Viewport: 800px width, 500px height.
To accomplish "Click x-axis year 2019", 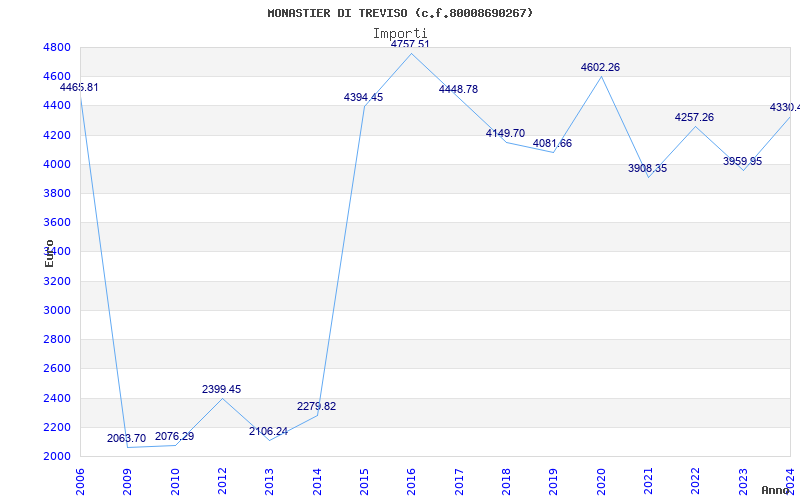I will pos(554,482).
